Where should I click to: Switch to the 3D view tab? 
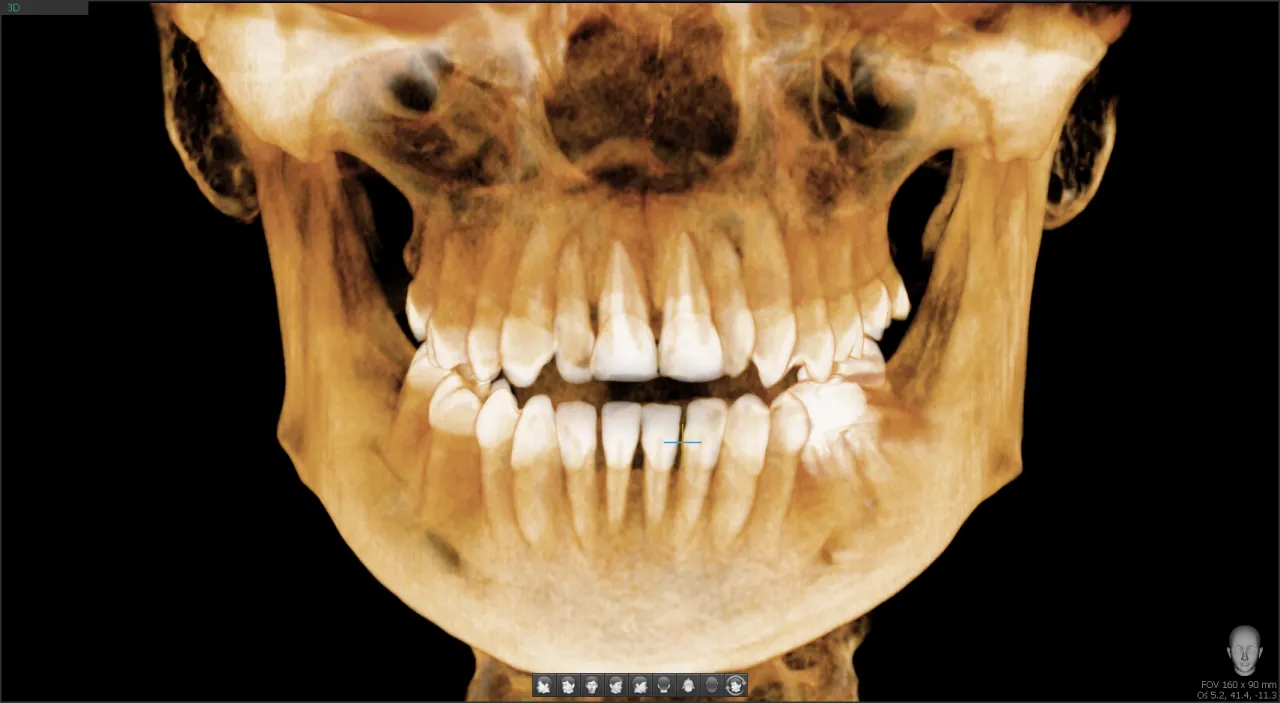click(14, 6)
